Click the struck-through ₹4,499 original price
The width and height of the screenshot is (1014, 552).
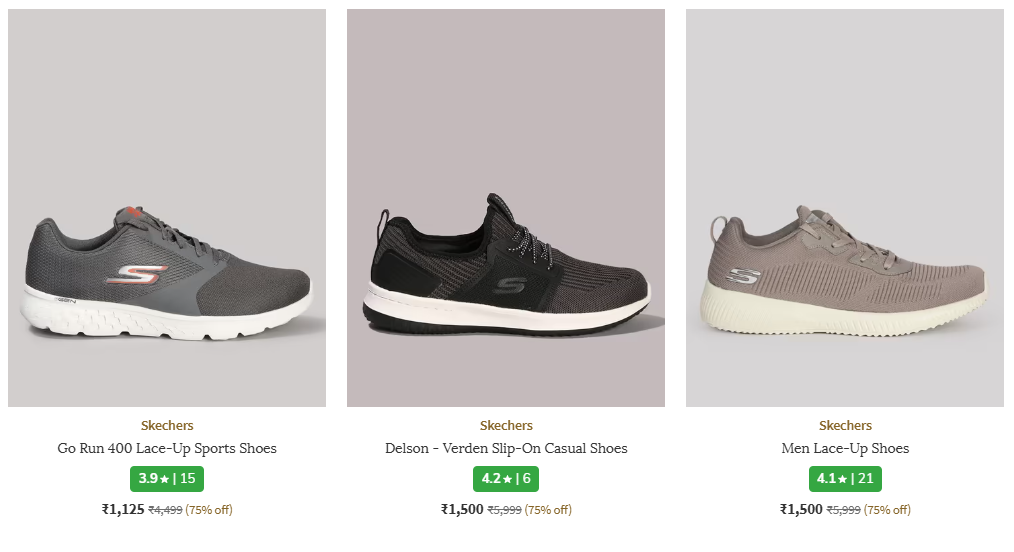165,510
